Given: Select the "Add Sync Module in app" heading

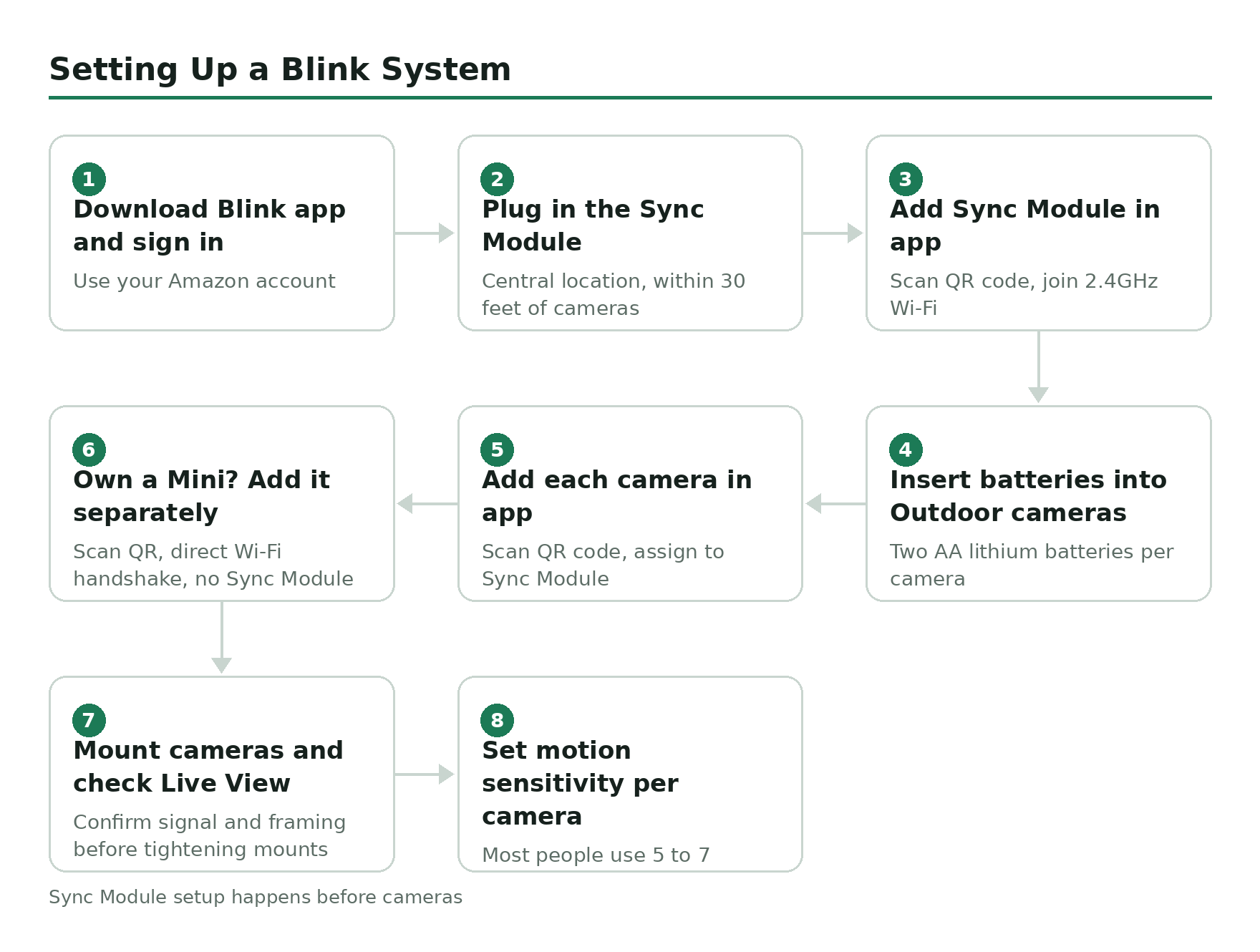Looking at the screenshot, I should tap(1025, 225).
